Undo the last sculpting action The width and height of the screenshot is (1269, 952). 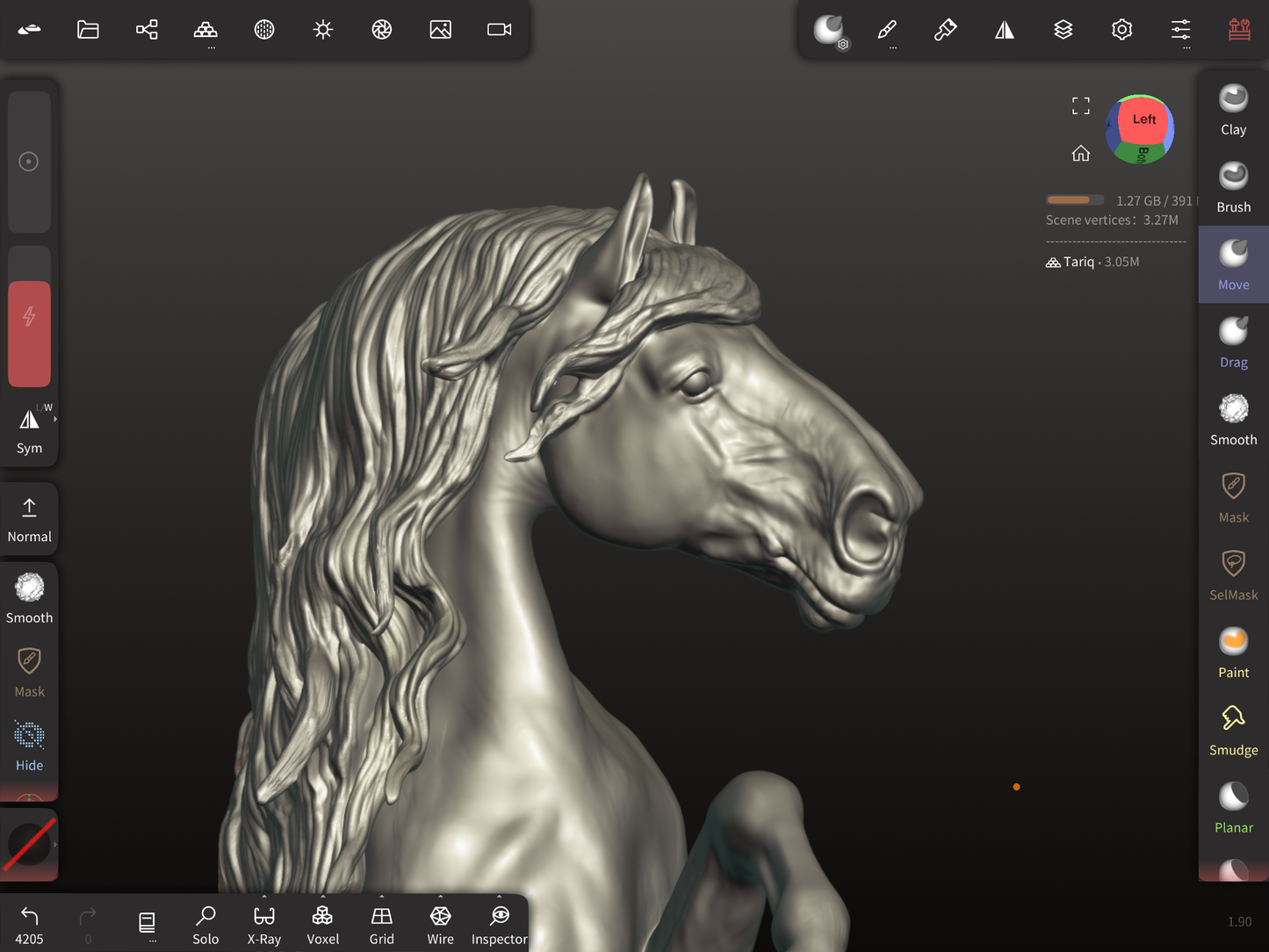[29, 924]
